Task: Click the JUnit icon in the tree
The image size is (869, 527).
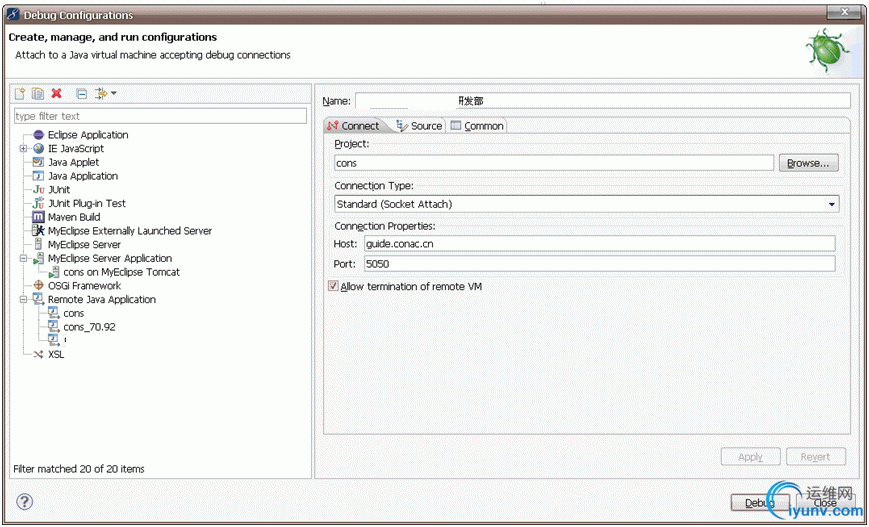Action: click(x=38, y=190)
